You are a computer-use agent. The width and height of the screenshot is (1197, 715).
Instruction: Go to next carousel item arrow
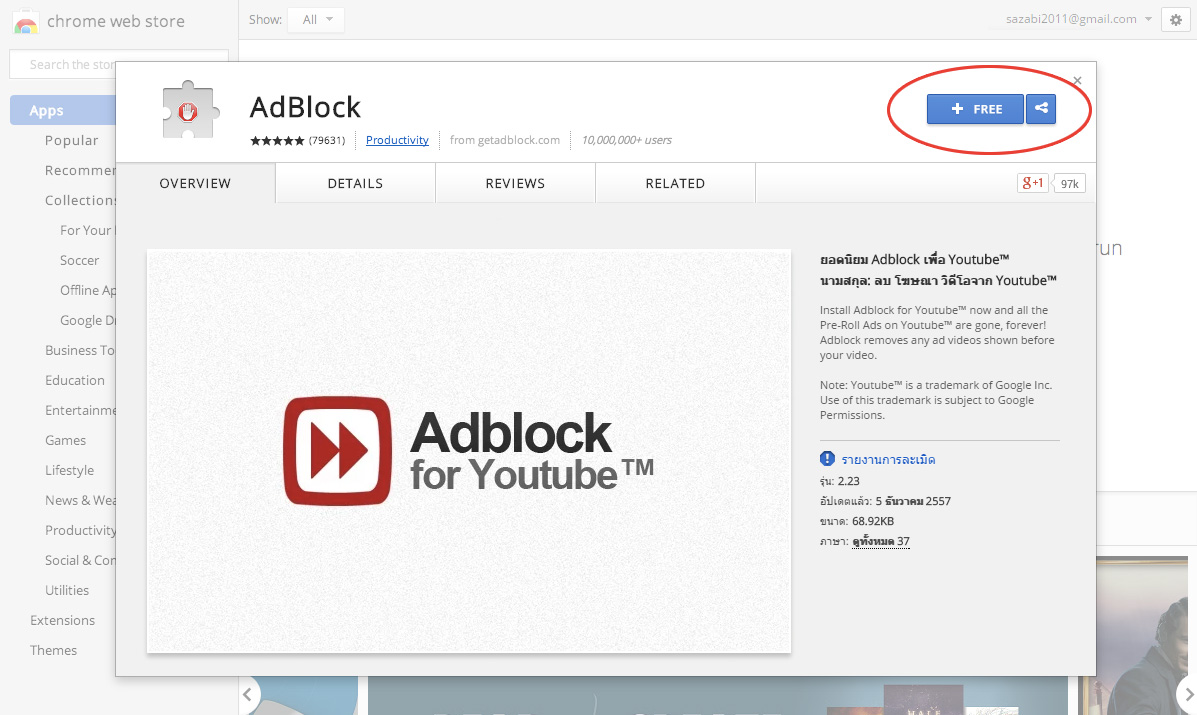[x=1188, y=694]
